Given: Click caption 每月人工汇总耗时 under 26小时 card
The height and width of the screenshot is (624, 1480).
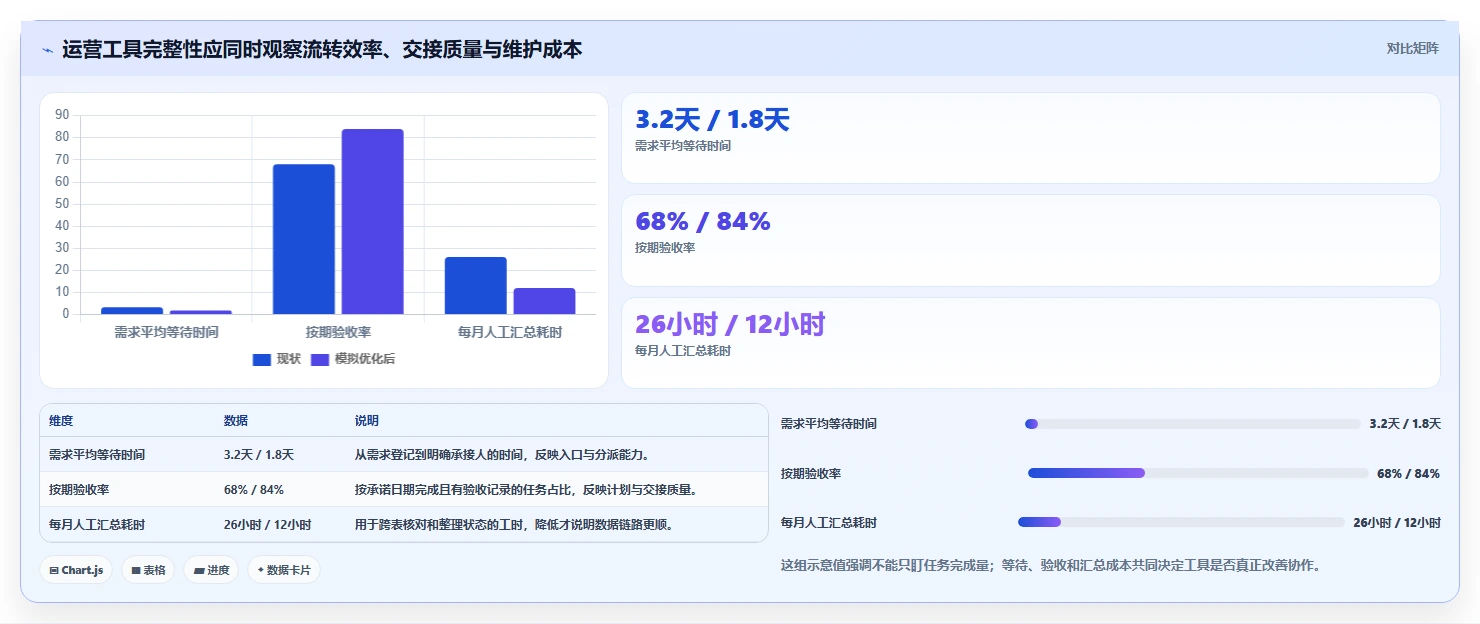Looking at the screenshot, I should click(x=683, y=351).
